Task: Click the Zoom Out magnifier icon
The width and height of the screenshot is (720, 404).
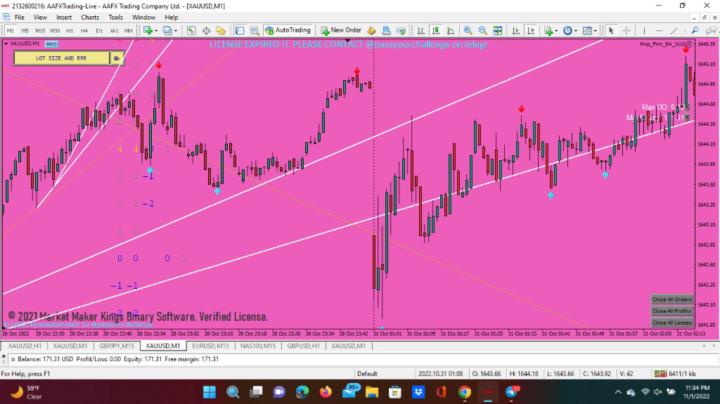Action: coord(483,31)
